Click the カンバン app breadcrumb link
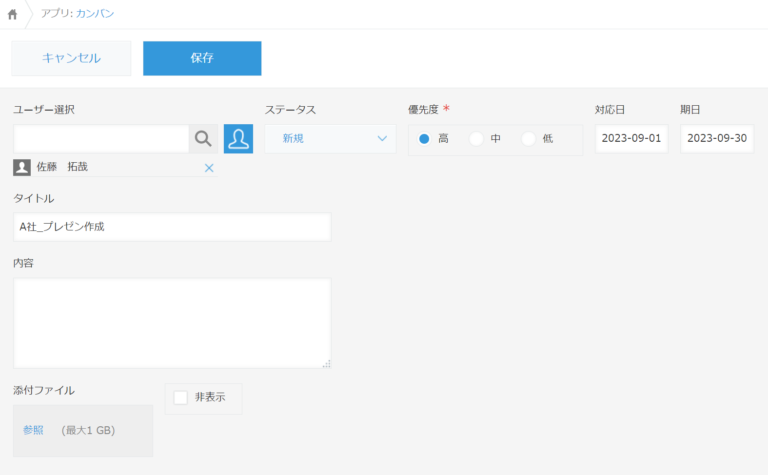Screen dimensions: 768x475 [94, 14]
